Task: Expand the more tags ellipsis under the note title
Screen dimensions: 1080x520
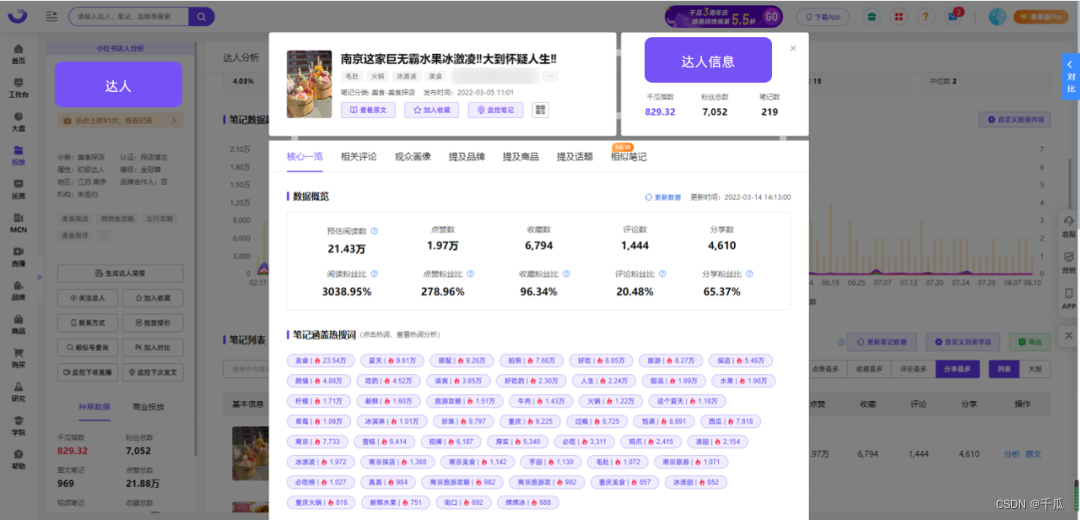Action: coord(550,76)
